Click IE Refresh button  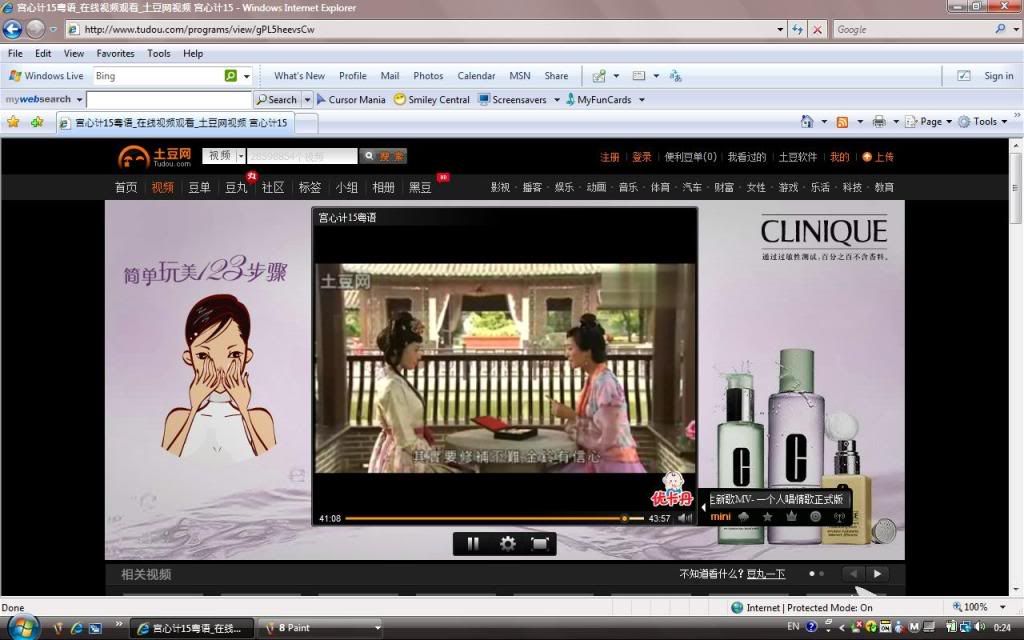(797, 30)
